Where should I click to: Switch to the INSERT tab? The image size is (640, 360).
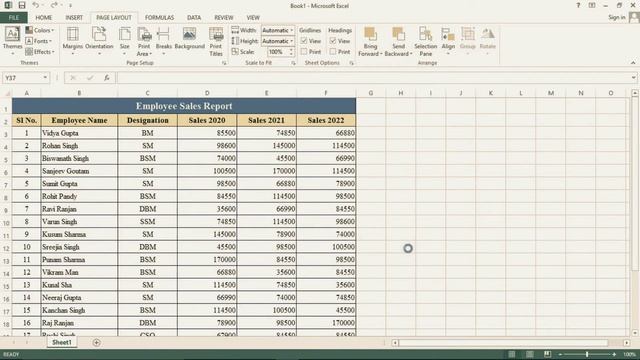point(74,18)
